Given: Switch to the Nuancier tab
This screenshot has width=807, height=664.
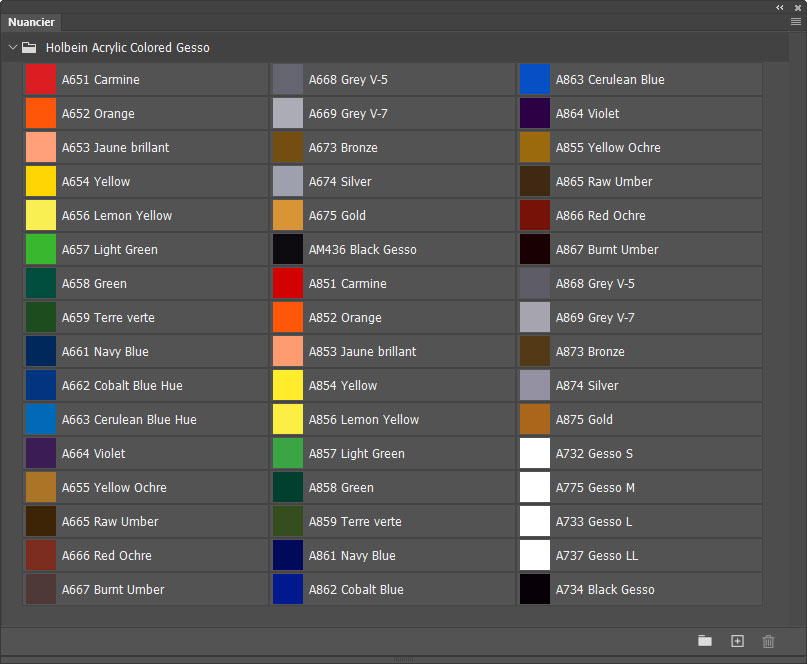Looking at the screenshot, I should (31, 22).
